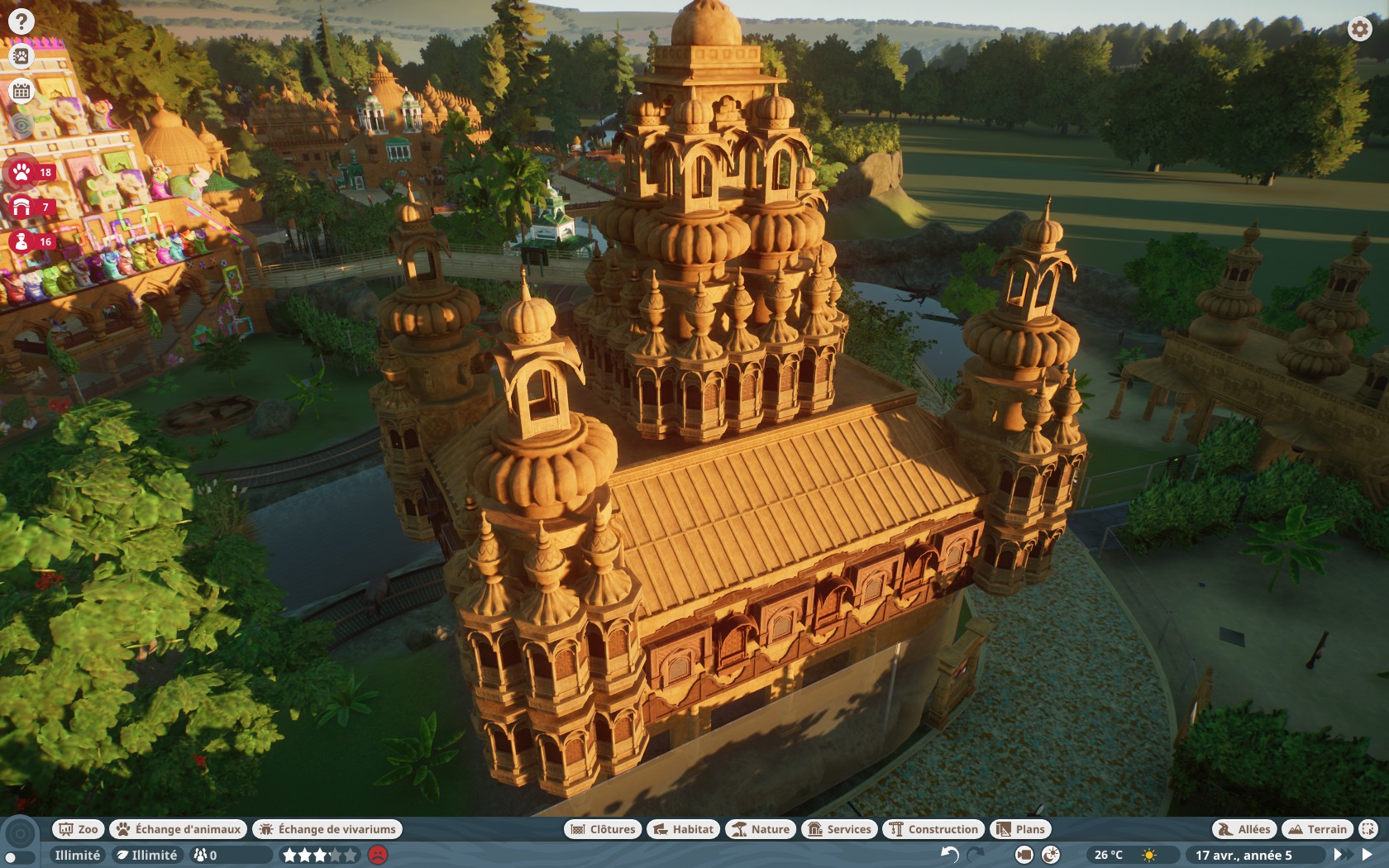Screen dimensions: 1389x868
Task: Open facility alerts with 7 notifications
Action: (31, 207)
